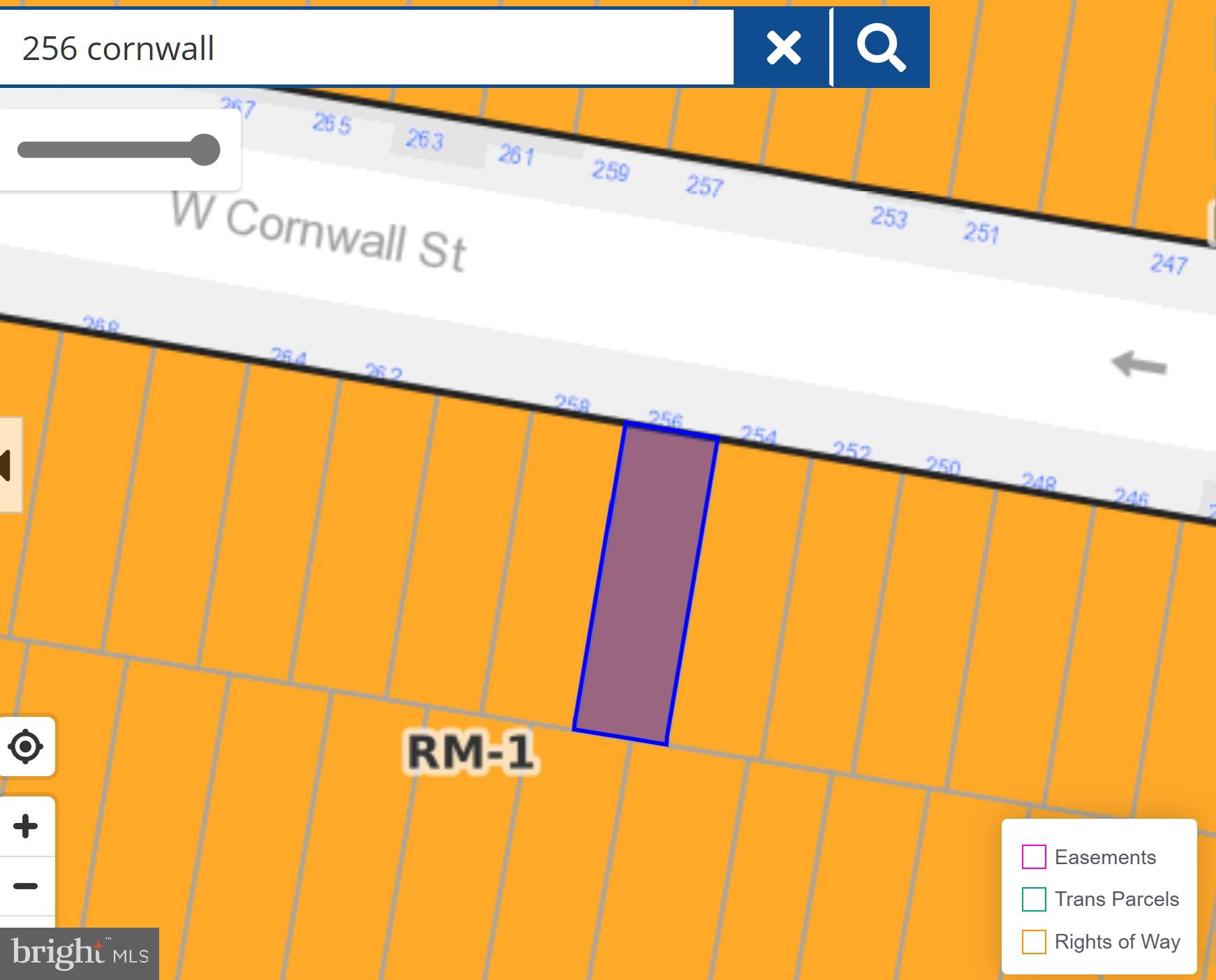Viewport: 1216px width, 980px height.
Task: Click the Rights of Way legend text
Action: point(1117,942)
